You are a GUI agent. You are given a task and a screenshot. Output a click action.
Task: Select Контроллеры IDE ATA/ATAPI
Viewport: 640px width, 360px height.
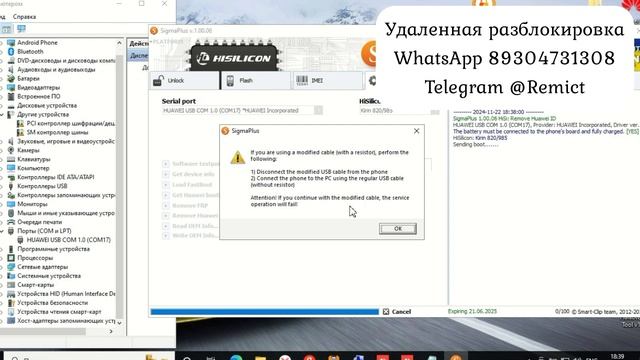pos(56,177)
